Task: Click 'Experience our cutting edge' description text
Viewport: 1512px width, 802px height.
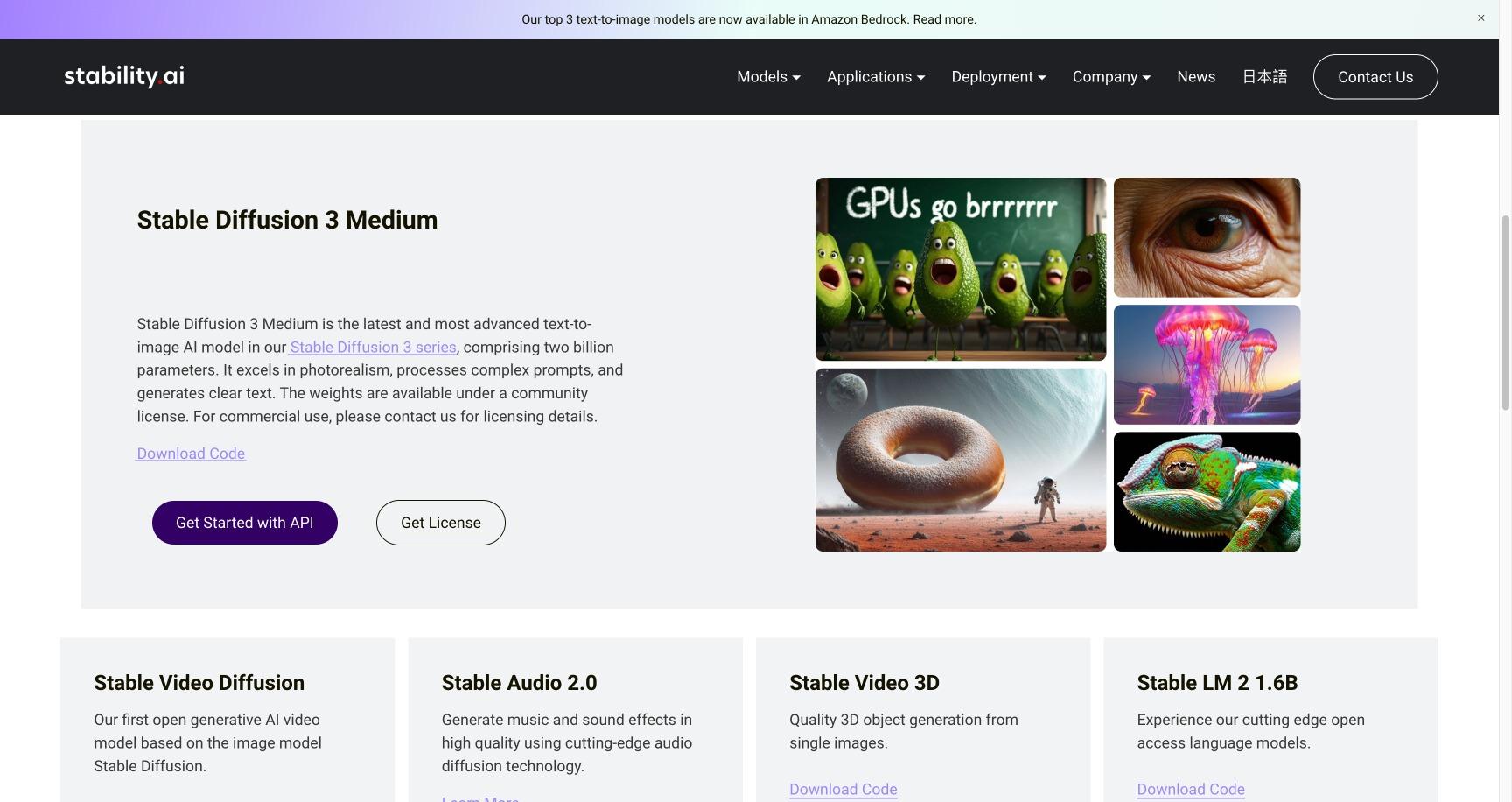Action: (1250, 731)
